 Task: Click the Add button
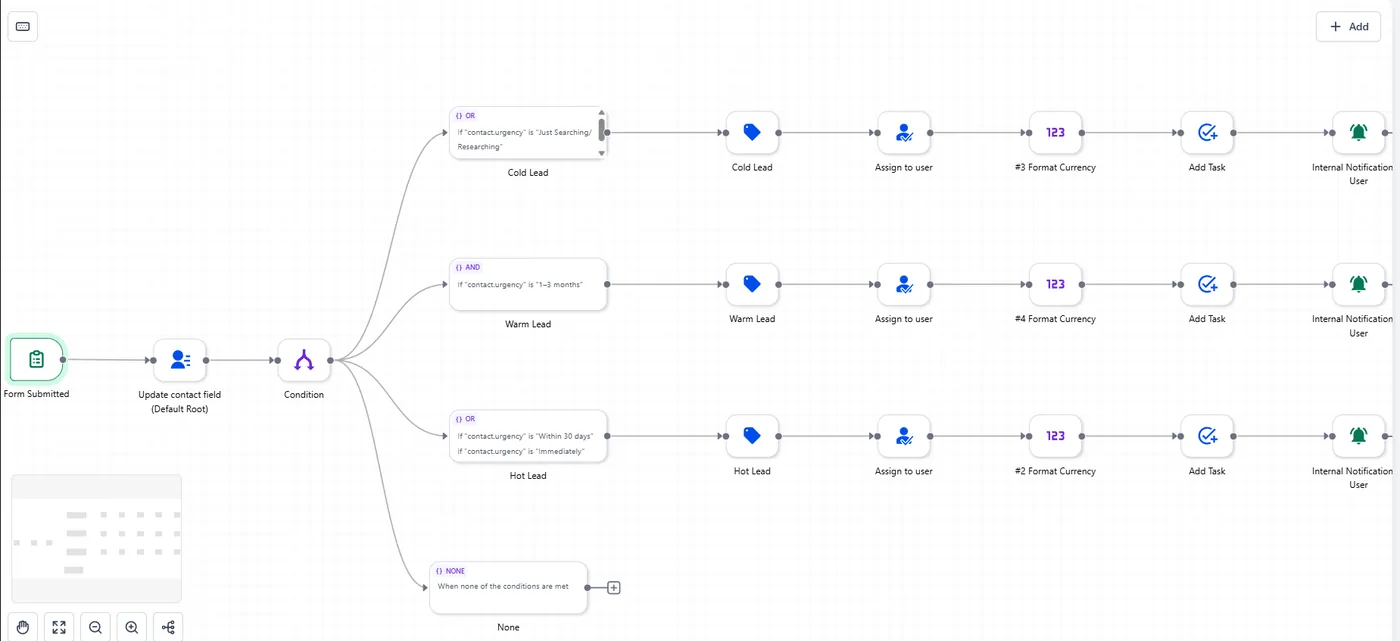point(1348,27)
